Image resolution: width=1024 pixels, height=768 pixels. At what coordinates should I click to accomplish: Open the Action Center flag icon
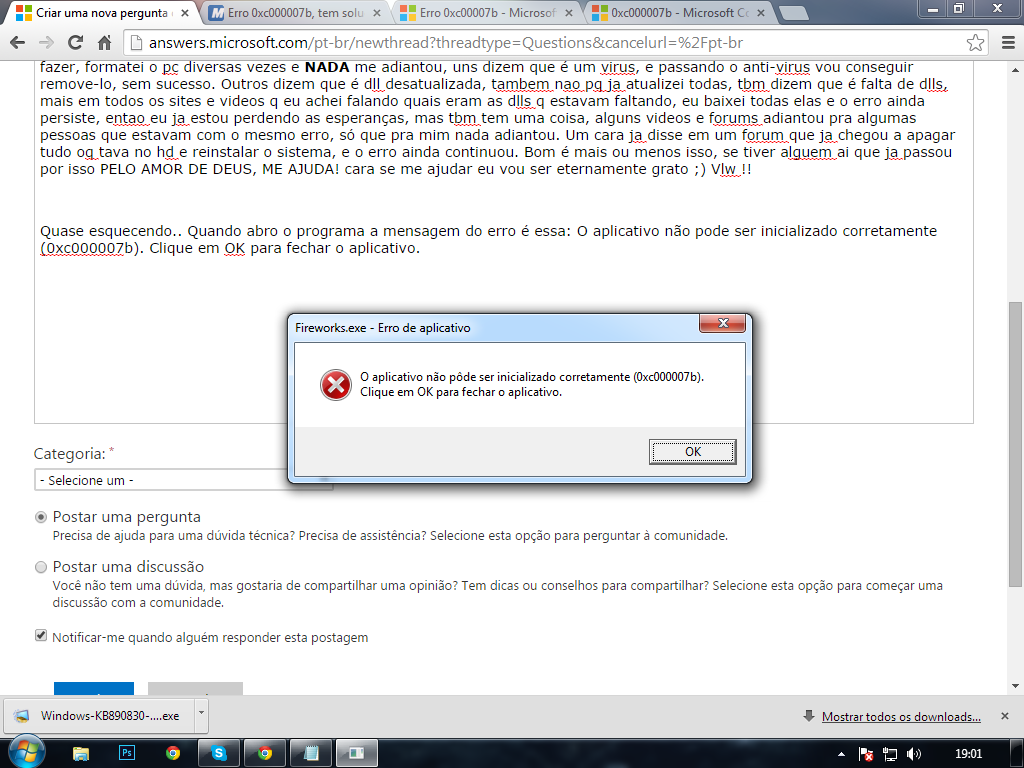click(x=866, y=754)
